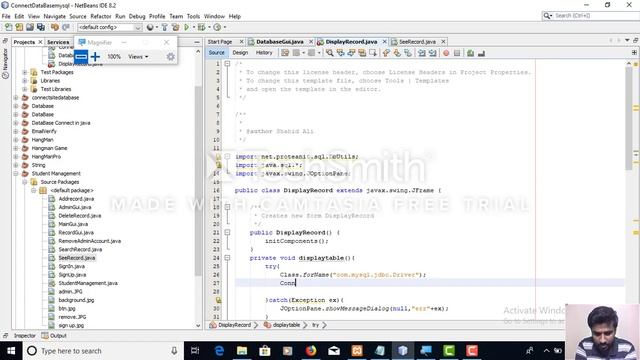Open the Magnifier settings gear
The image size is (640, 360).
(x=171, y=57)
